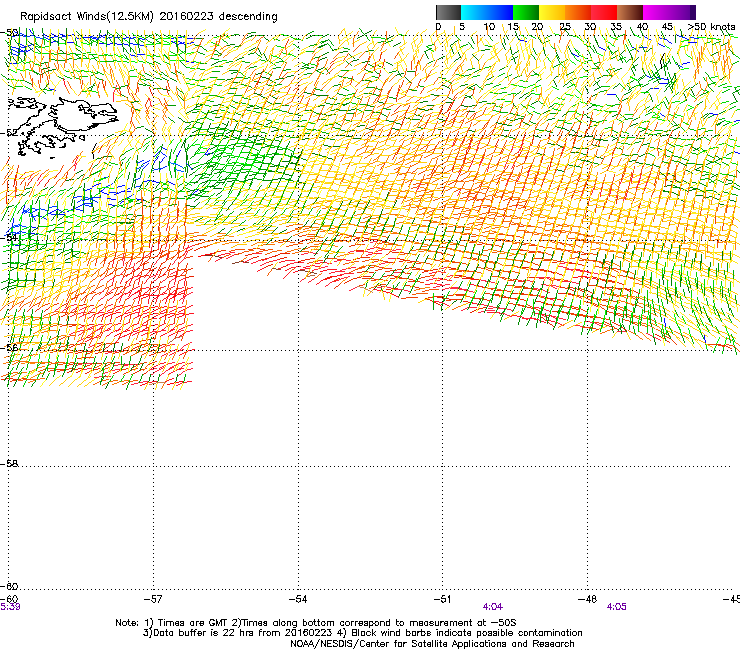Click the -57 longitude axis label
Screen dimensions: 740x650
pos(153,599)
